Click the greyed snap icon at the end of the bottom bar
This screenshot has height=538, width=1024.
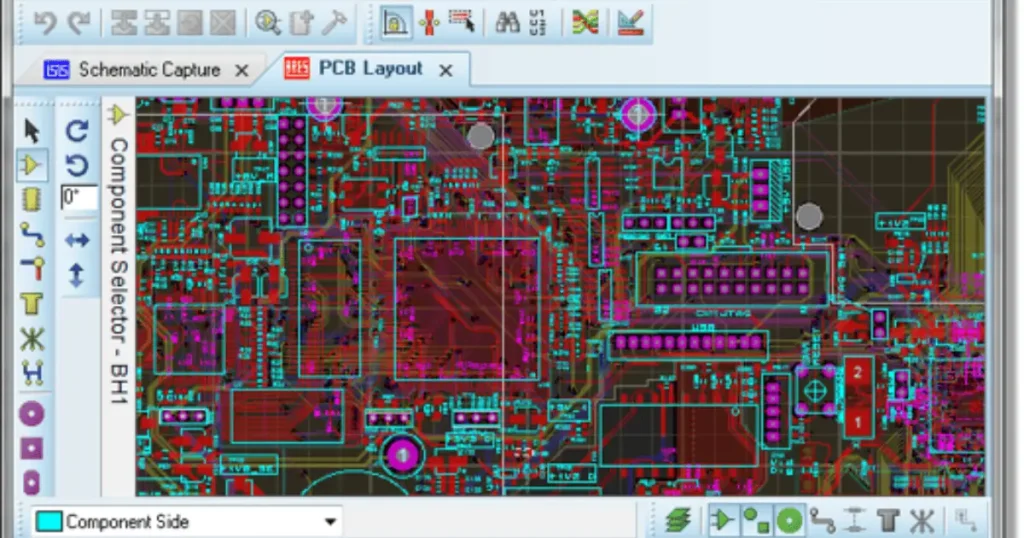(x=966, y=521)
